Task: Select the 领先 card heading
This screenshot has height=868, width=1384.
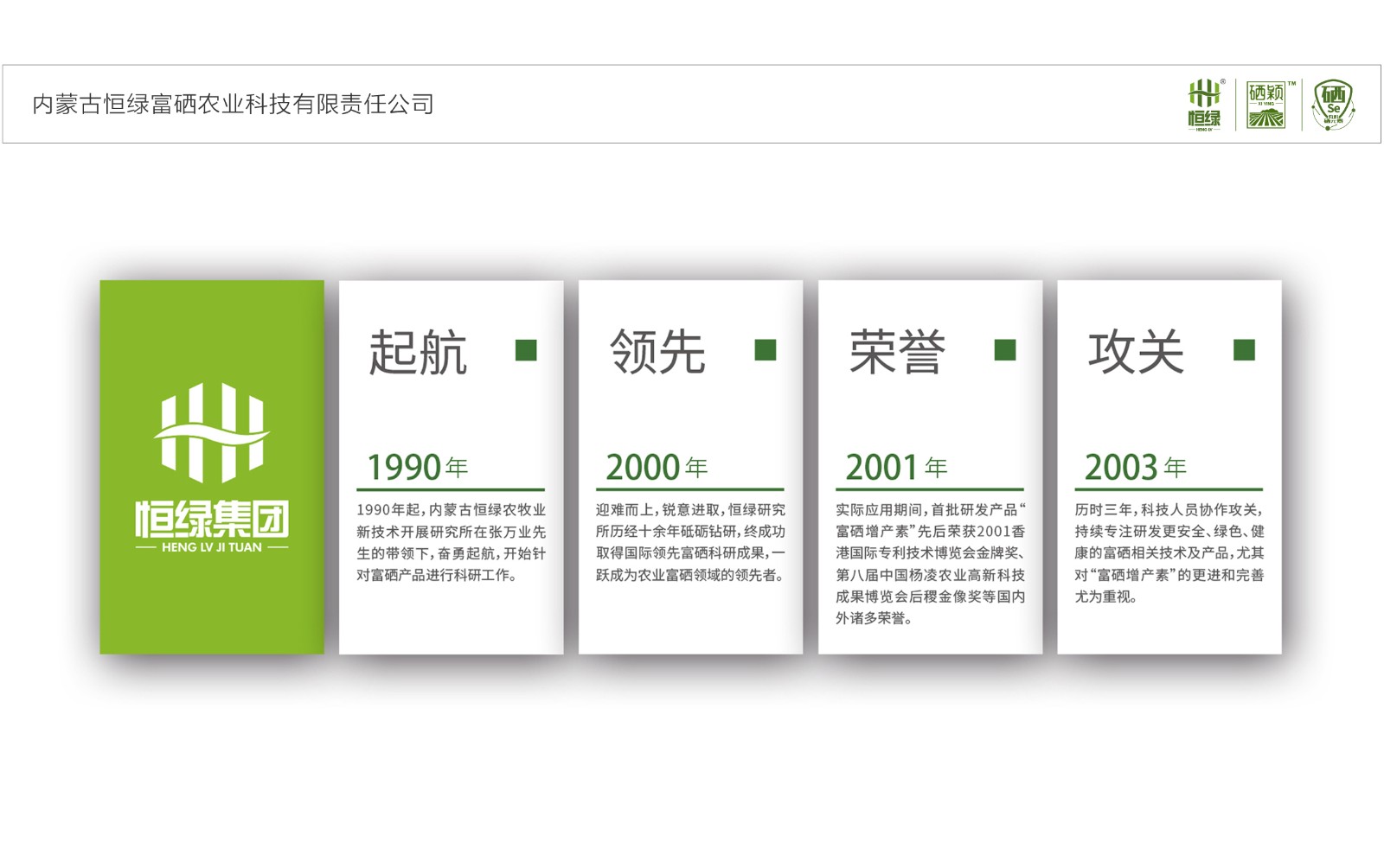Action: pos(657,353)
